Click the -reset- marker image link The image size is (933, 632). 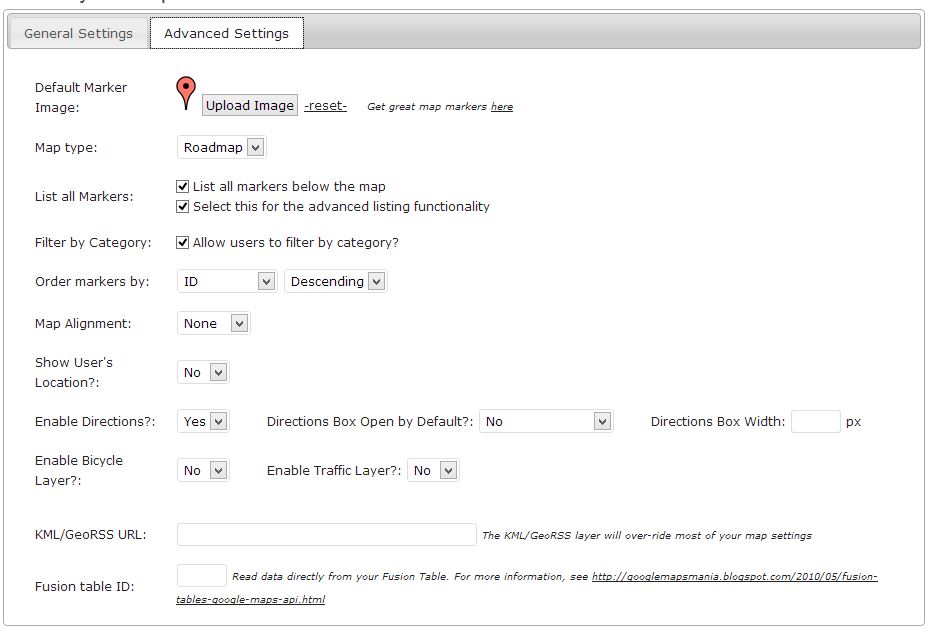click(x=325, y=106)
